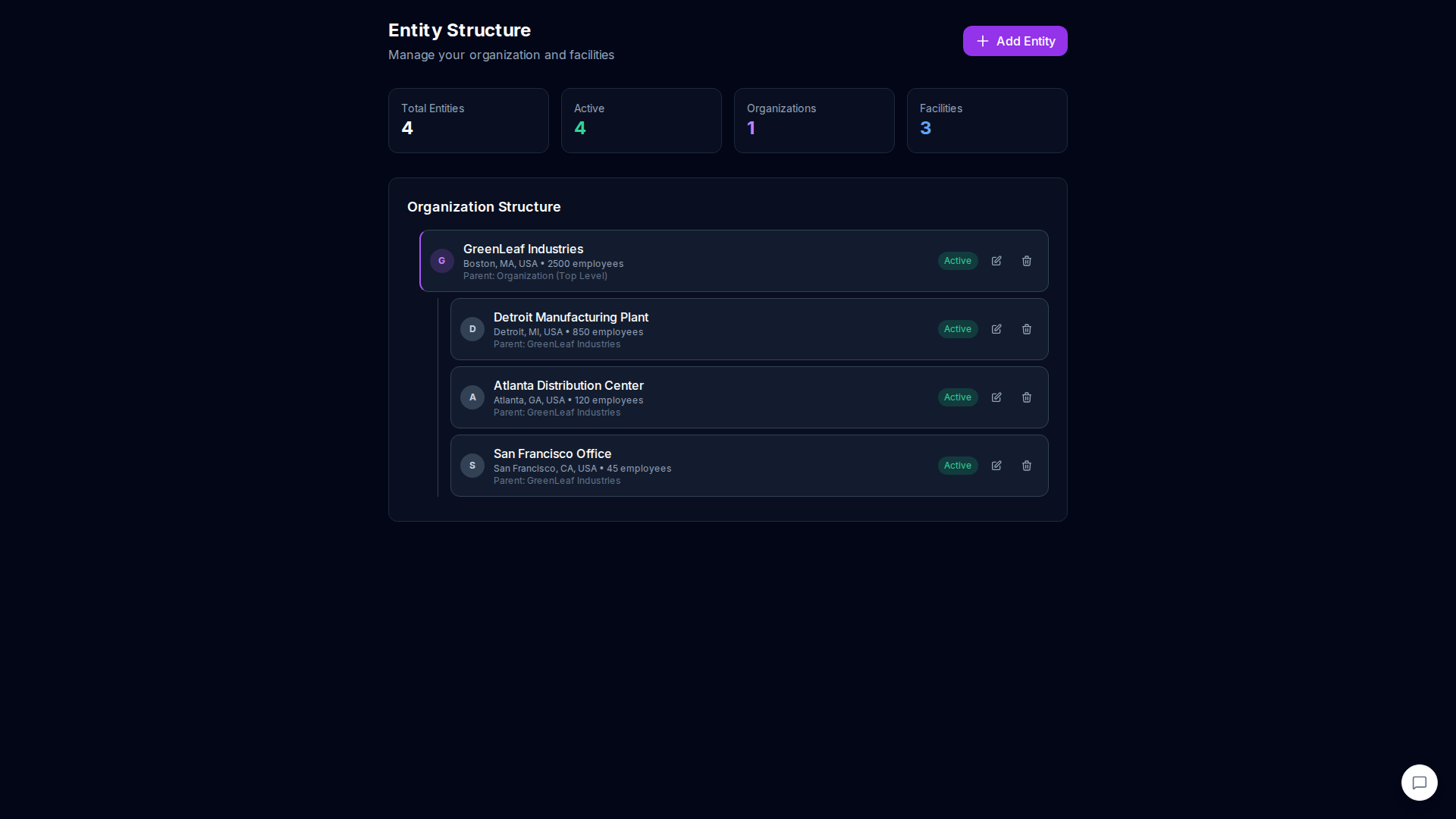
Task: Select the Organizations stat card
Action: tap(814, 120)
